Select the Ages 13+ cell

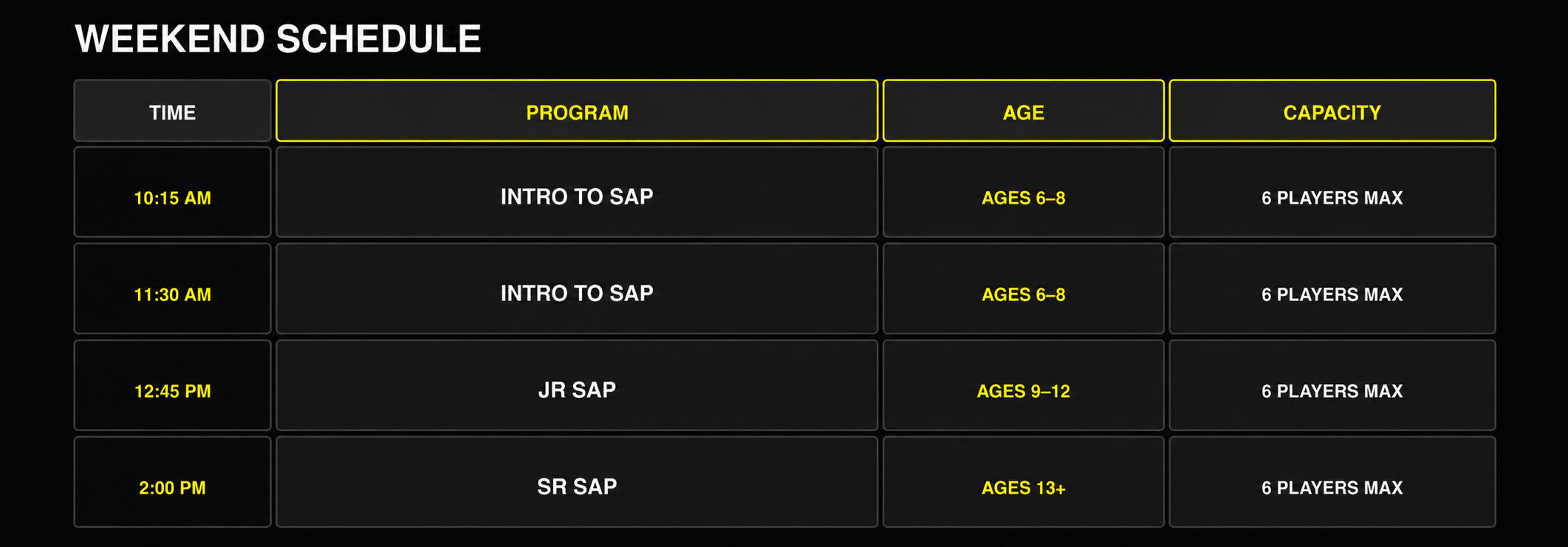coord(1024,482)
